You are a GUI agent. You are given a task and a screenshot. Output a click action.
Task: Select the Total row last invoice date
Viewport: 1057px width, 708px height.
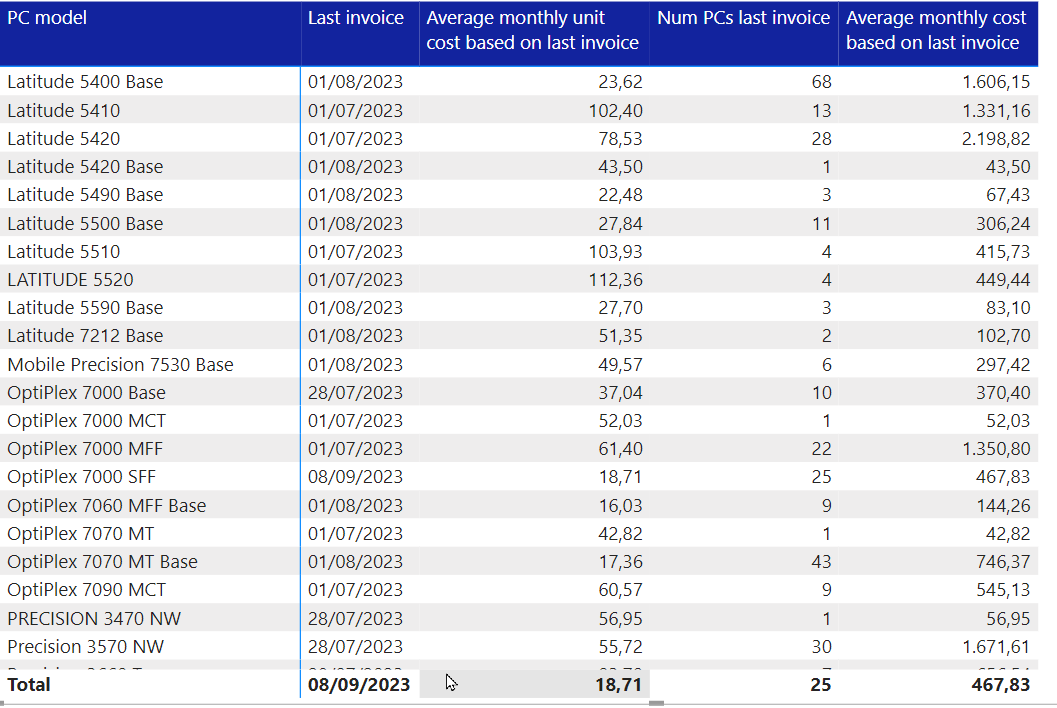359,684
